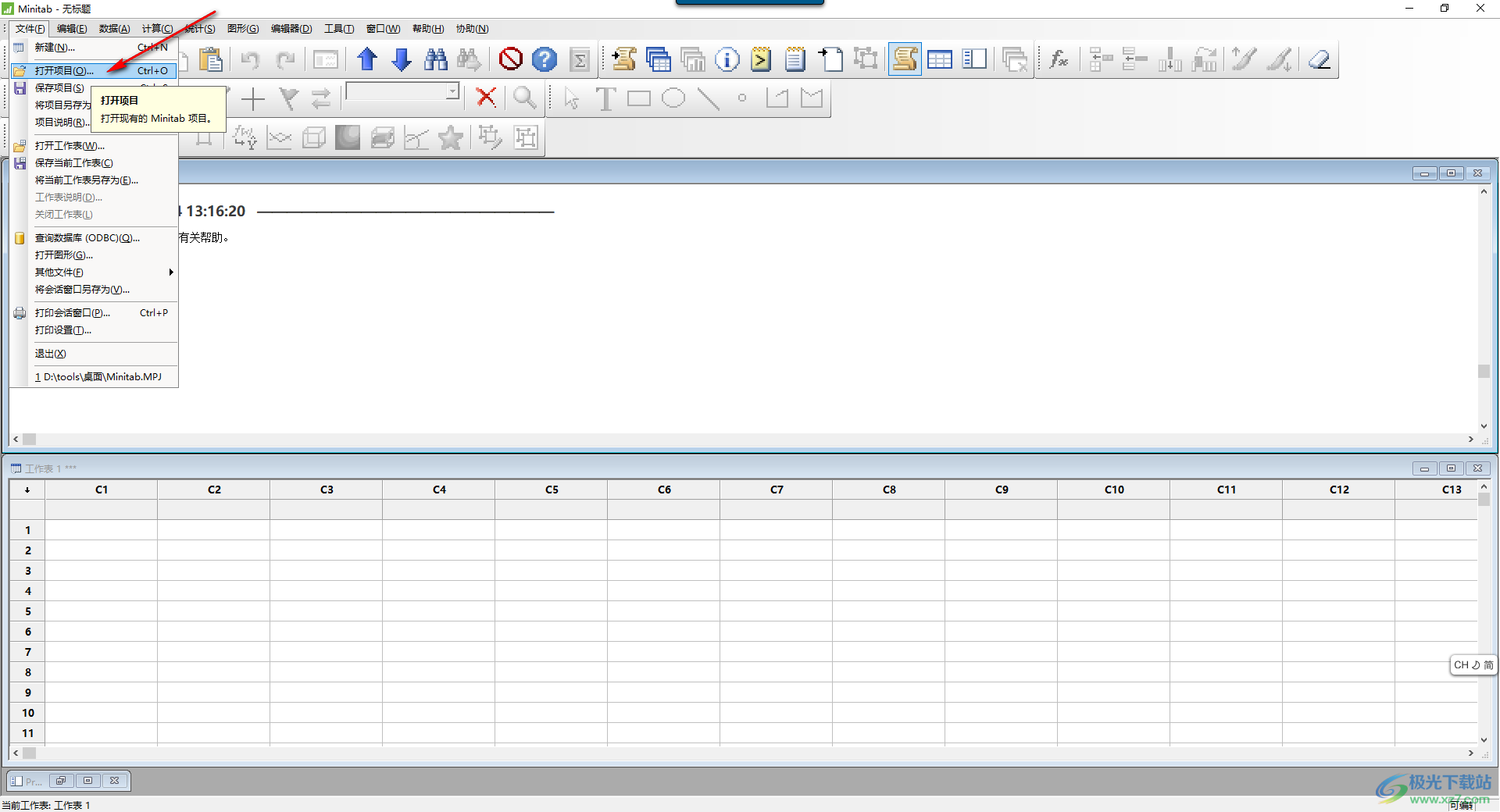Open the fx Assign Formula icon

1059,59
